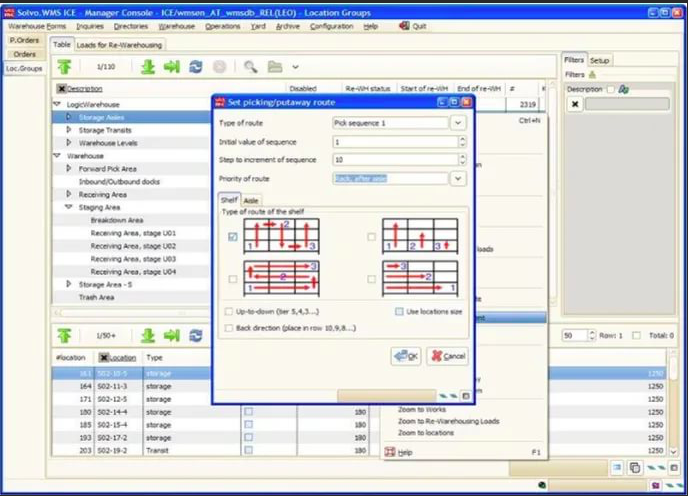Enable Up-to-down tier option
The width and height of the screenshot is (688, 496).
[229, 312]
